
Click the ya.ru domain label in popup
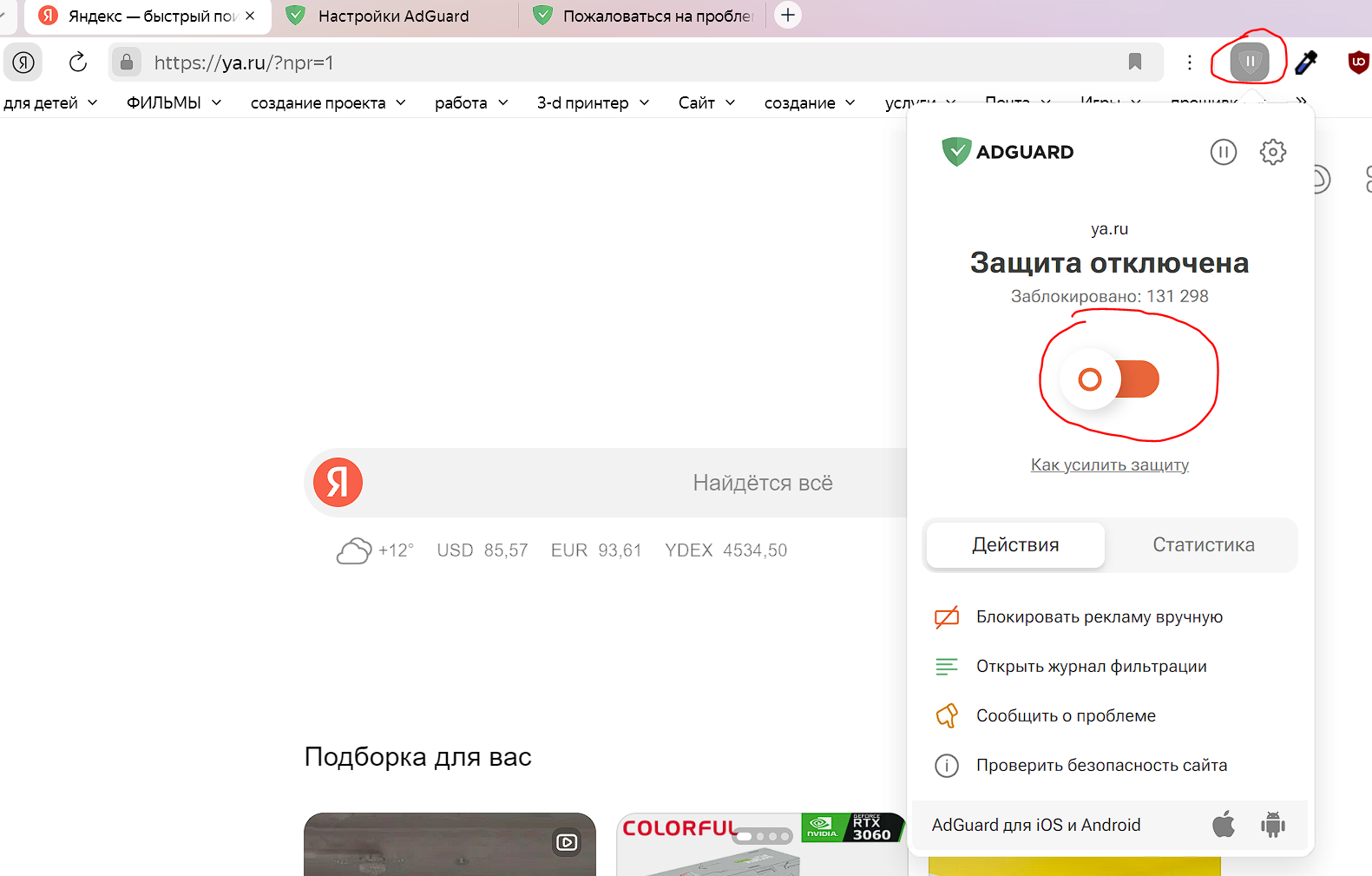click(1109, 229)
